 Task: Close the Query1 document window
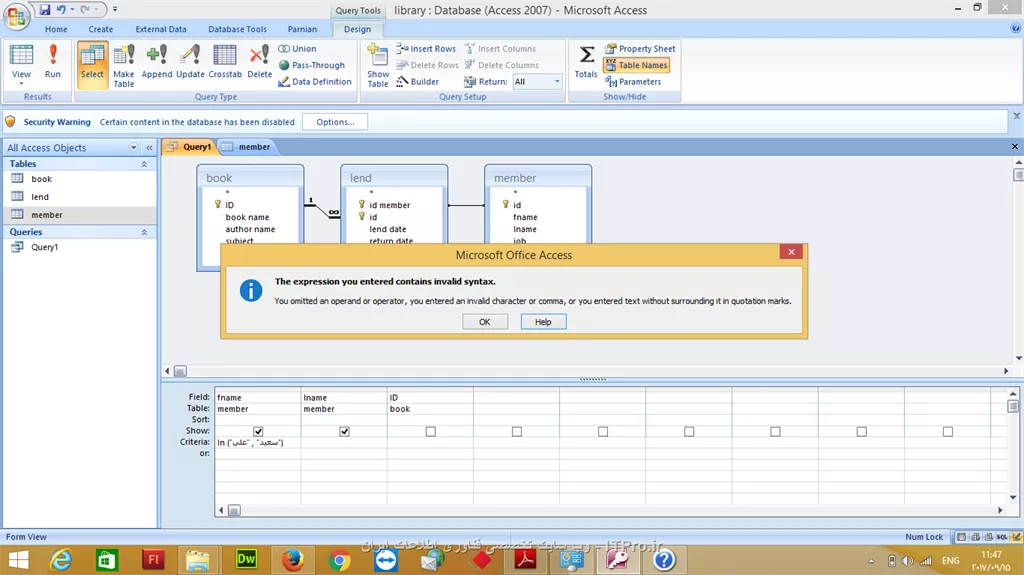pos(1015,146)
